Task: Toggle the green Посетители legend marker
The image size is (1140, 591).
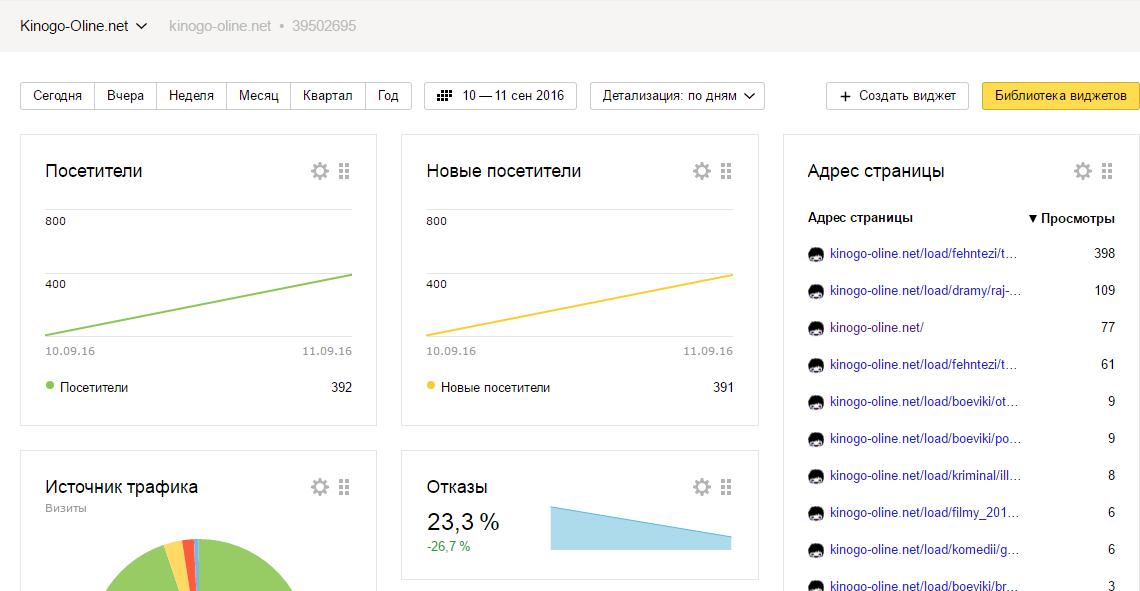Action: click(50, 386)
